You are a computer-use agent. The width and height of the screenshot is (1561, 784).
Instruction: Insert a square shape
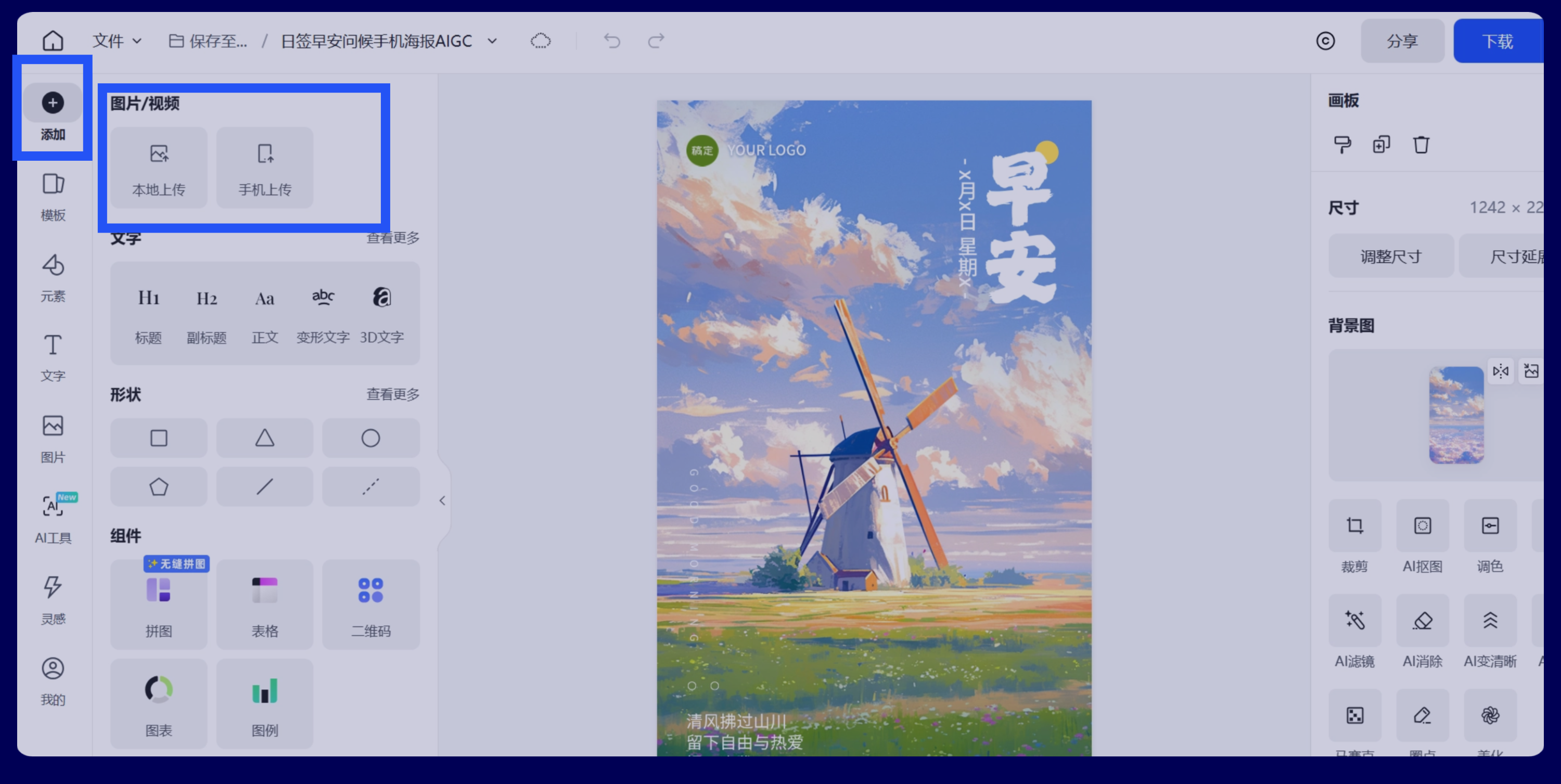click(159, 438)
